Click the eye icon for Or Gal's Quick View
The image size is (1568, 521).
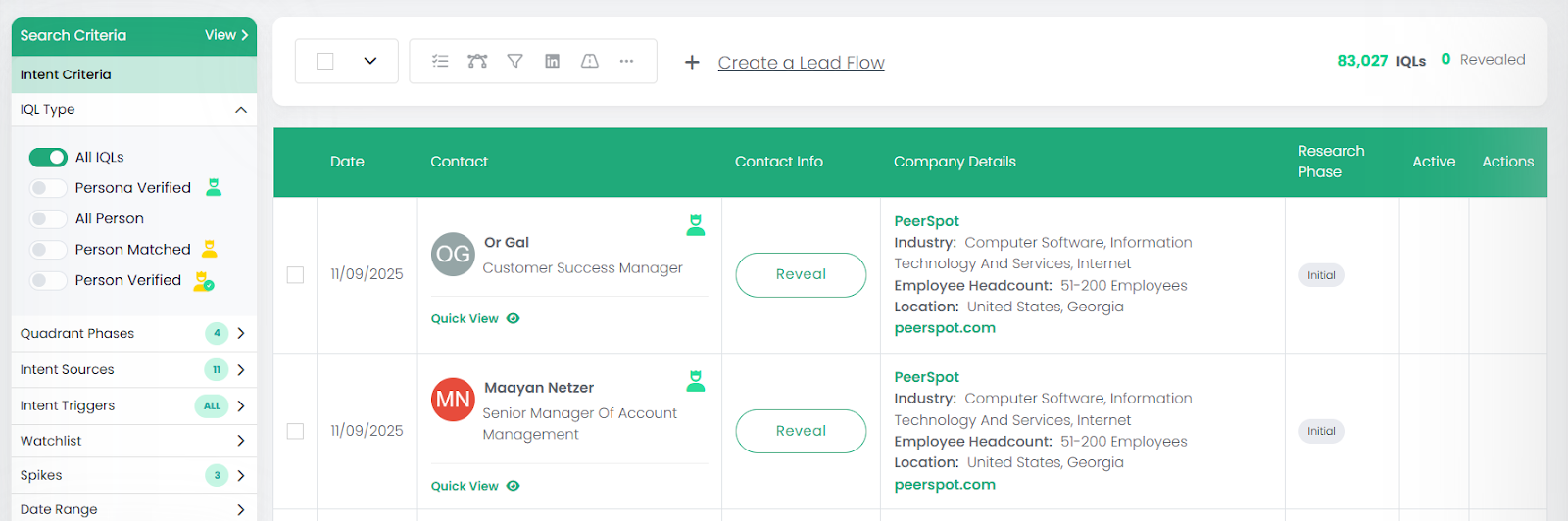[514, 318]
